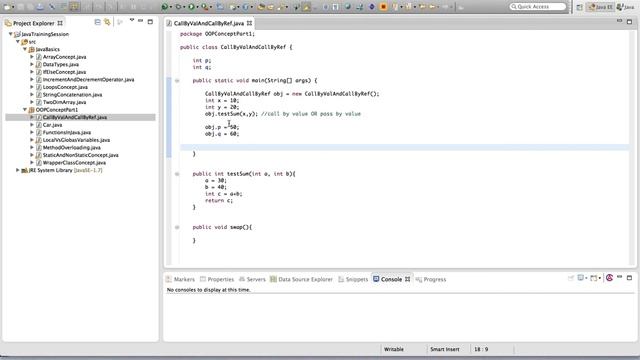The image size is (640, 360).
Task: Collapse the JavaTrainingSession project node
Action: tap(11, 34)
